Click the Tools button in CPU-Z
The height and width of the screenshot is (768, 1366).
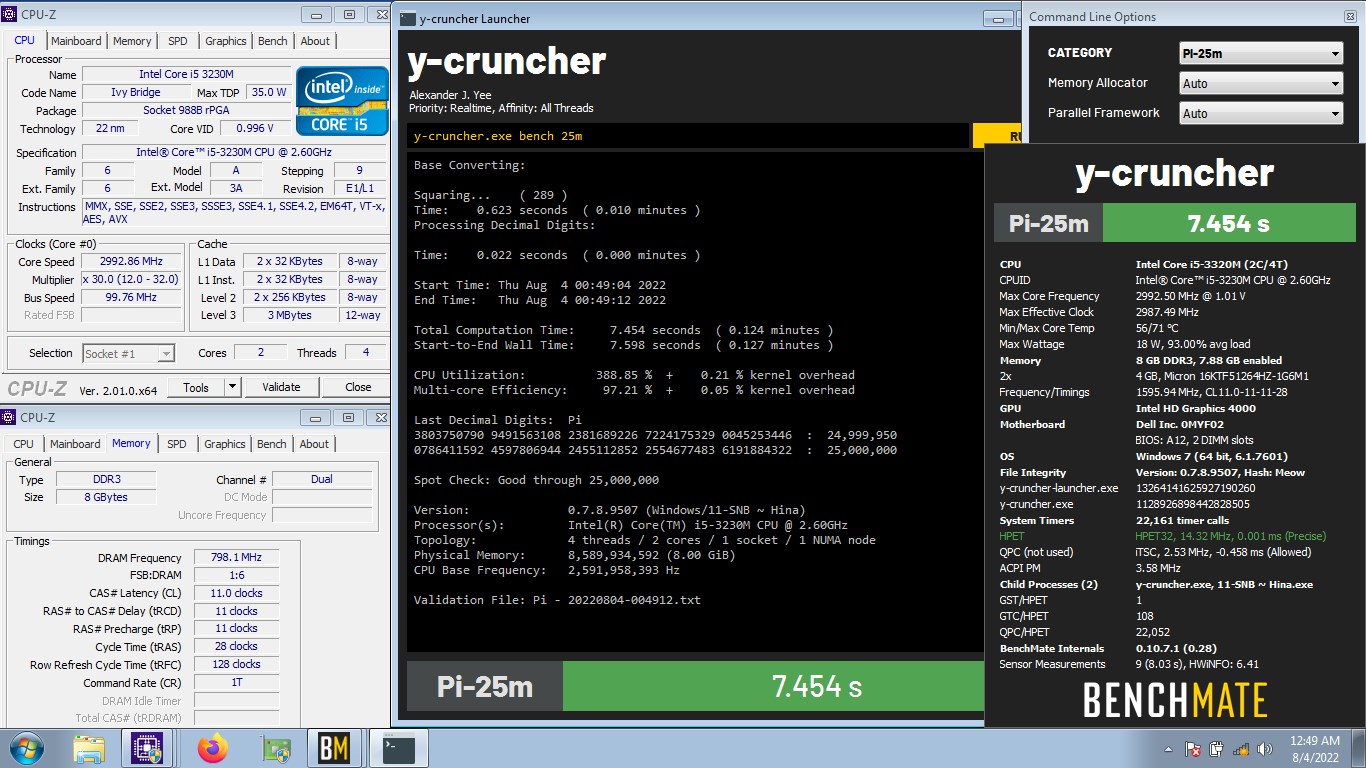196,387
